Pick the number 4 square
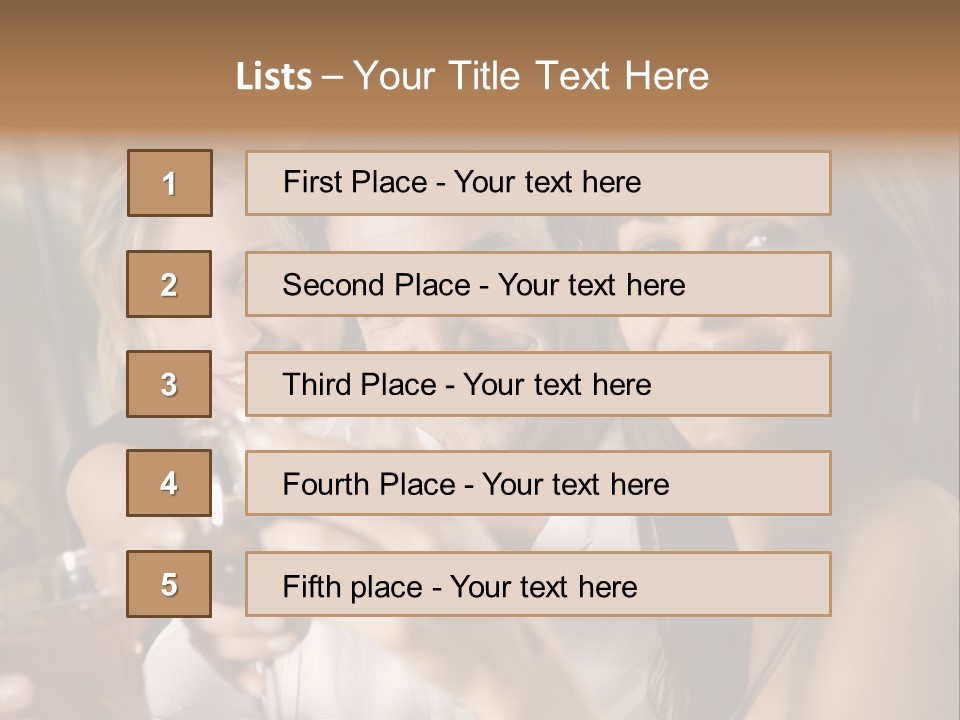 [169, 483]
